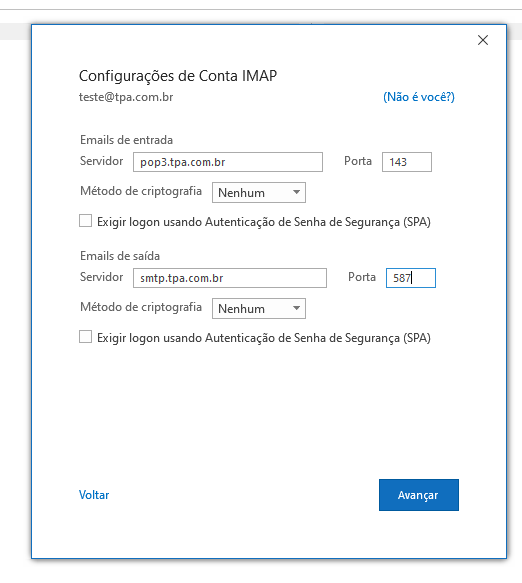Focus the outgoing server field smtp.tpa.com.br
522x583 pixels.
pyautogui.click(x=230, y=278)
